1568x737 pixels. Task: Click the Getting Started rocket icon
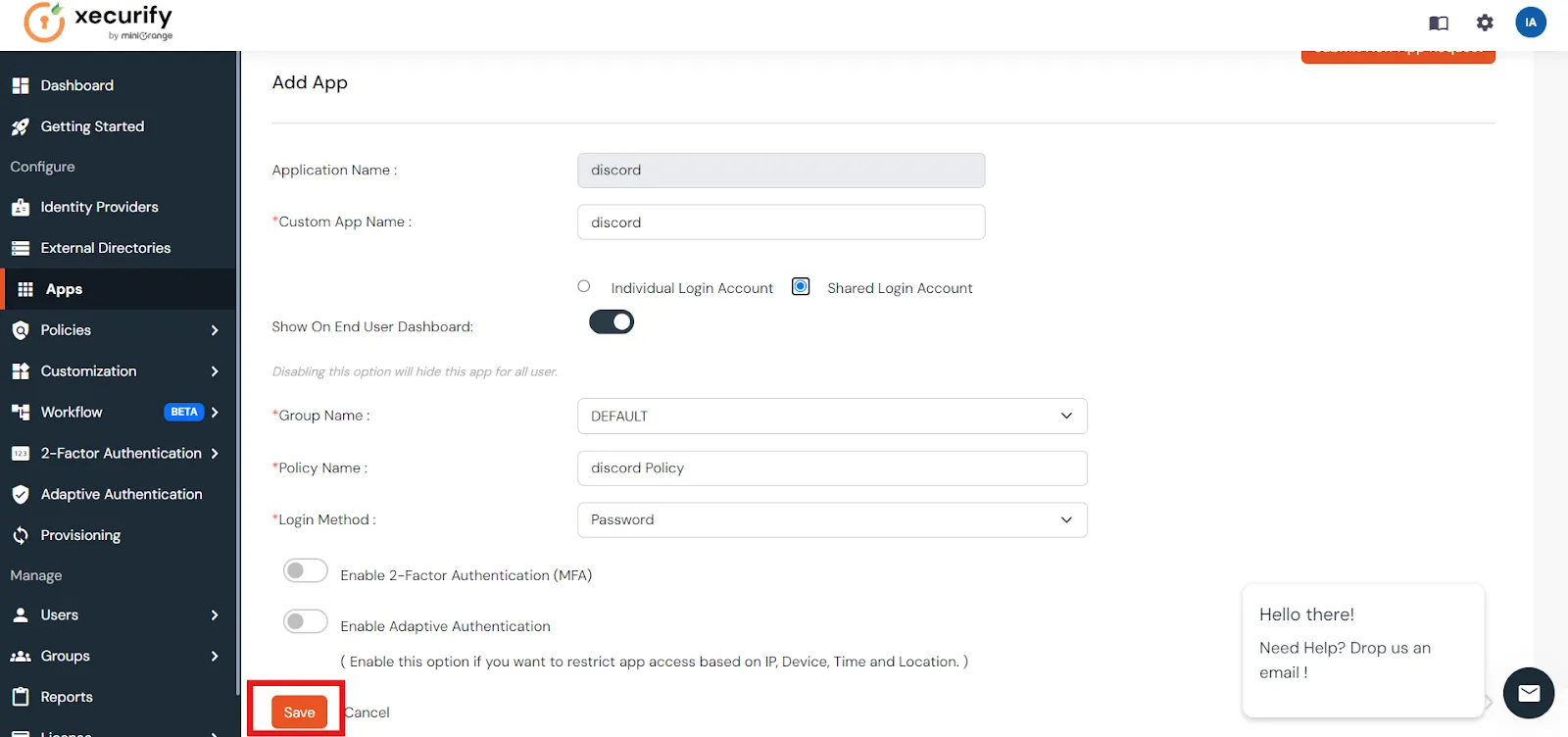21,126
